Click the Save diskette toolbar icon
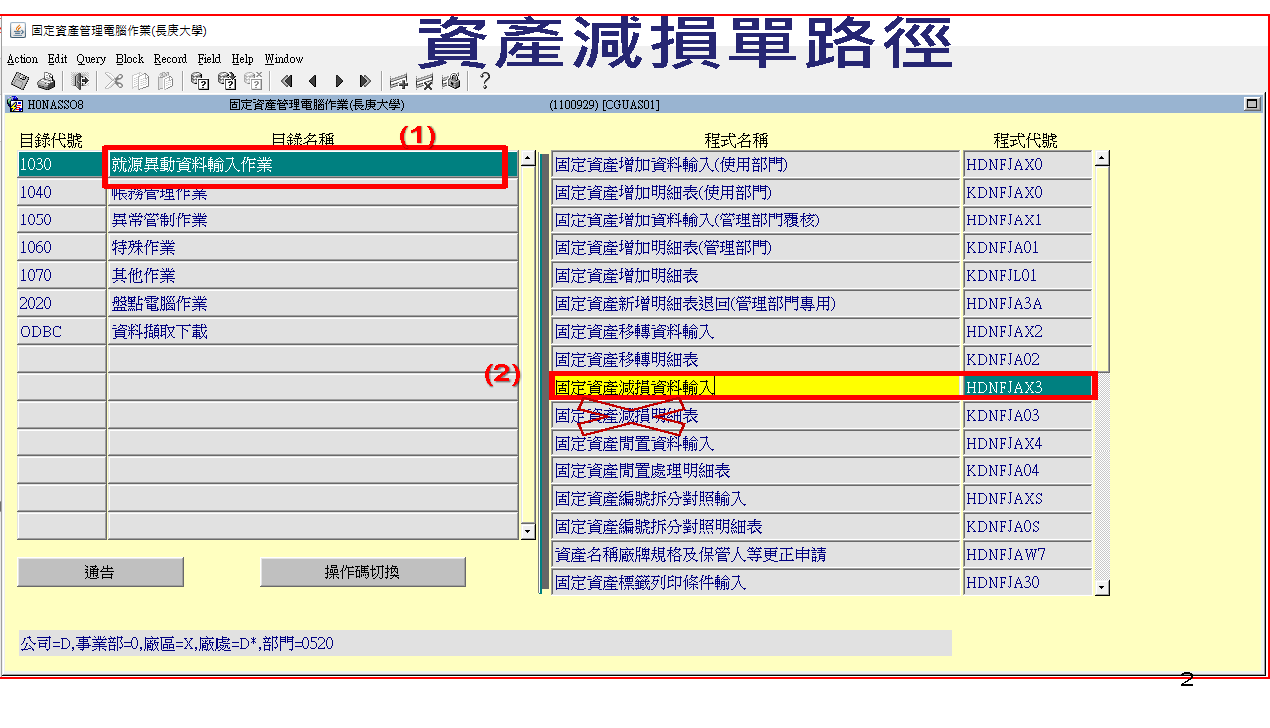 click(19, 81)
